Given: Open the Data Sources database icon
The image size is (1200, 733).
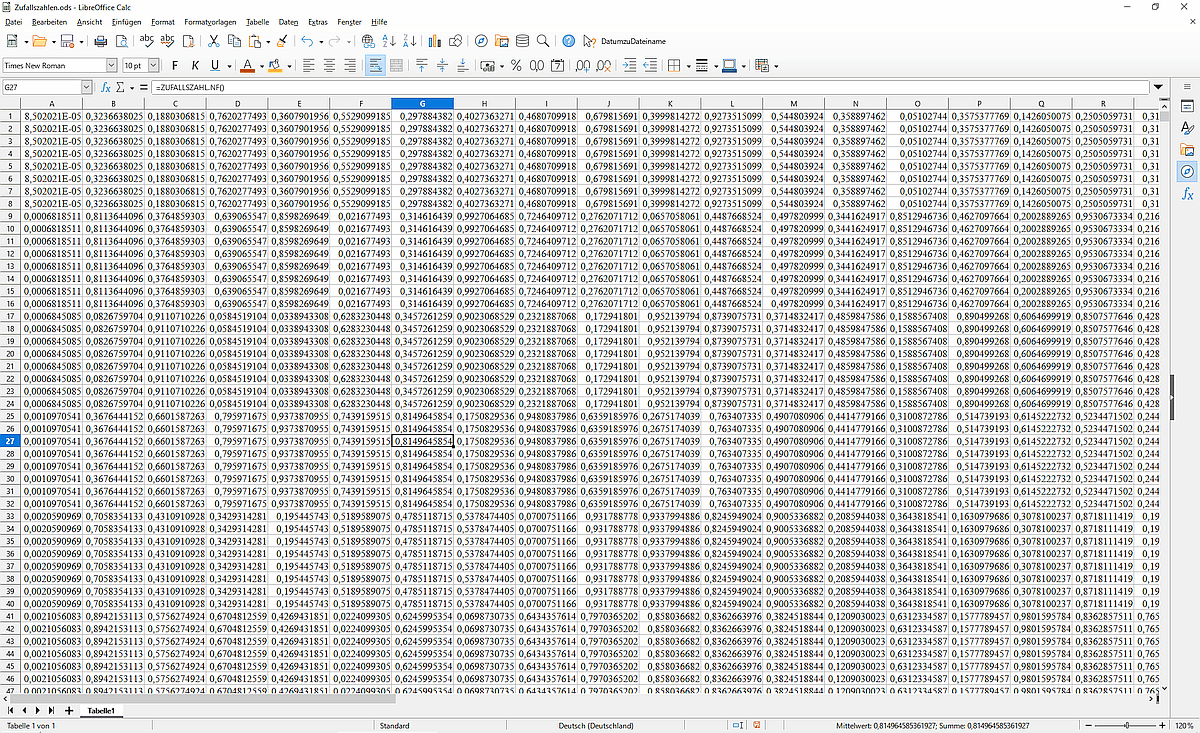Looking at the screenshot, I should 522,41.
